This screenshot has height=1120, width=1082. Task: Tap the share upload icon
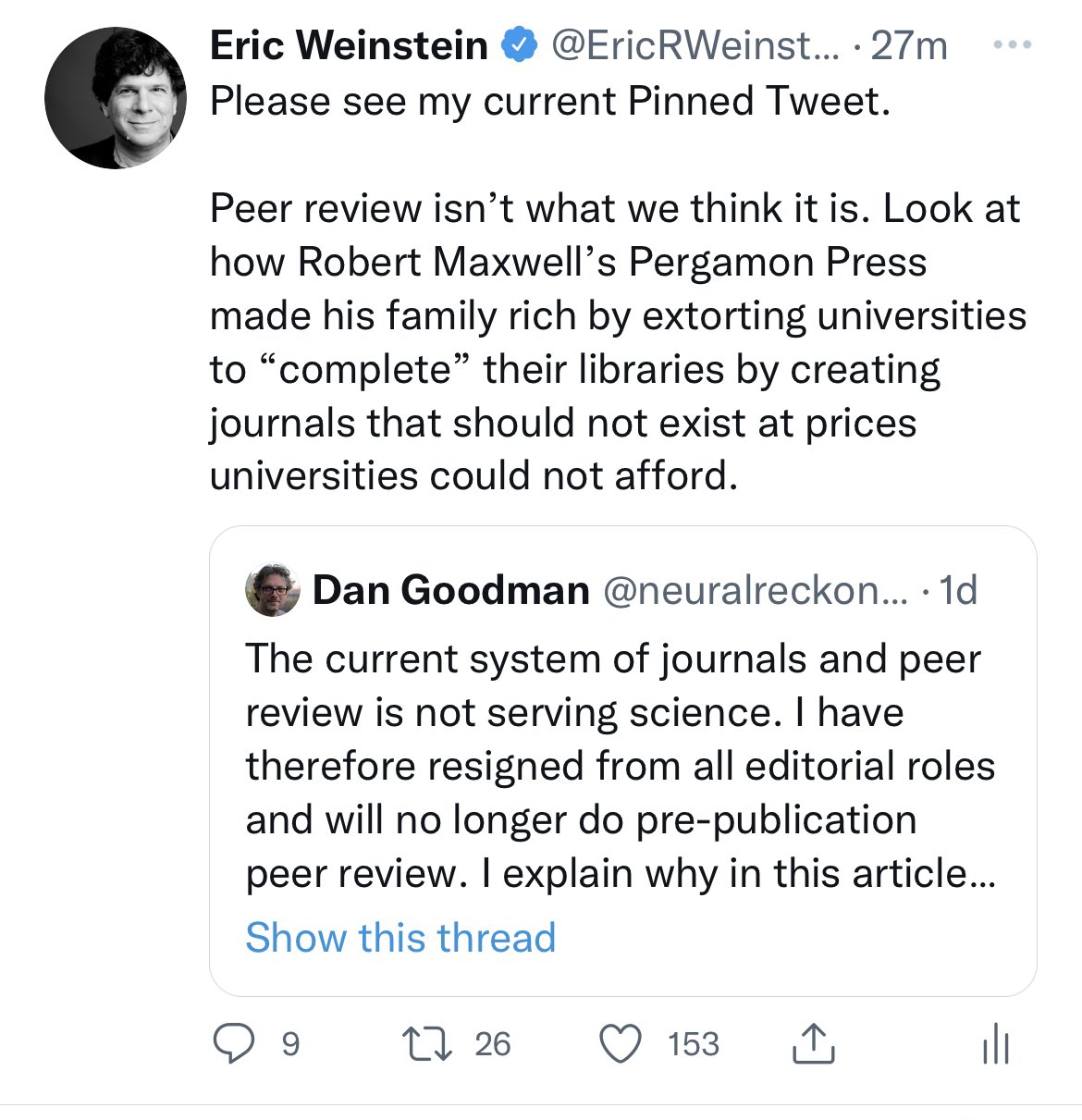pyautogui.click(x=814, y=1043)
